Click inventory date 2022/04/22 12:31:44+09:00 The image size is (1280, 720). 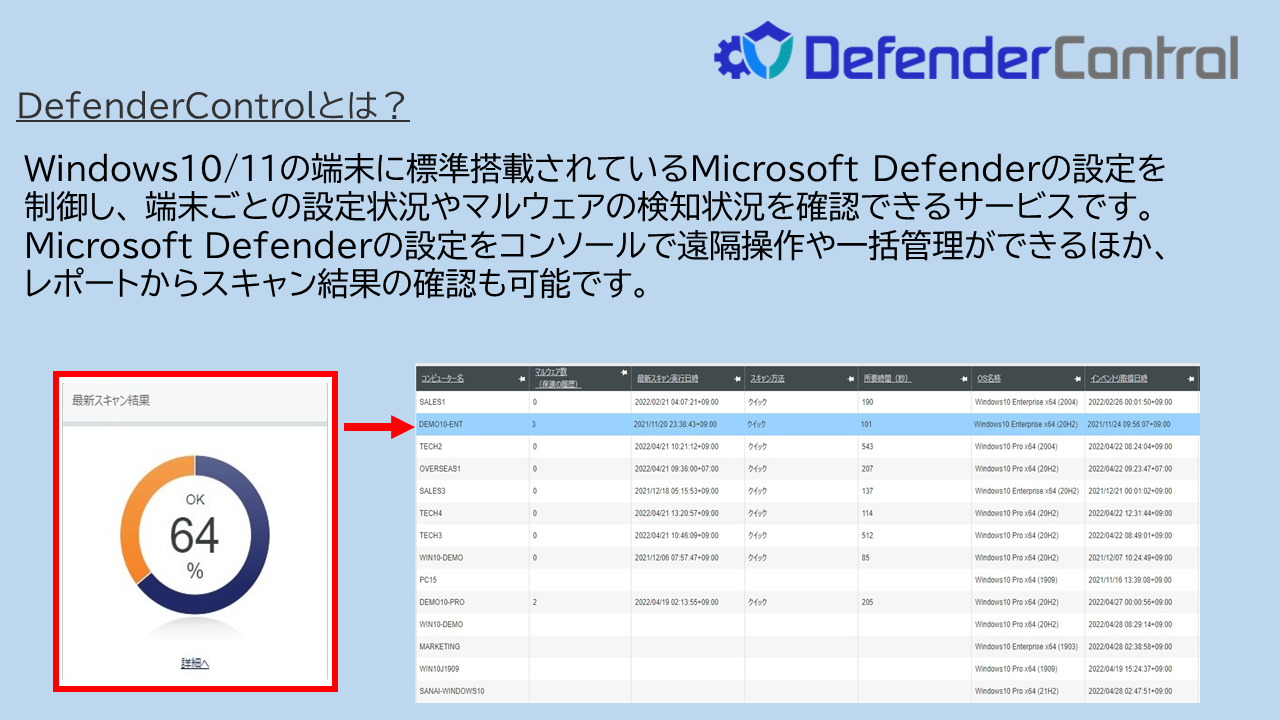coord(1130,513)
